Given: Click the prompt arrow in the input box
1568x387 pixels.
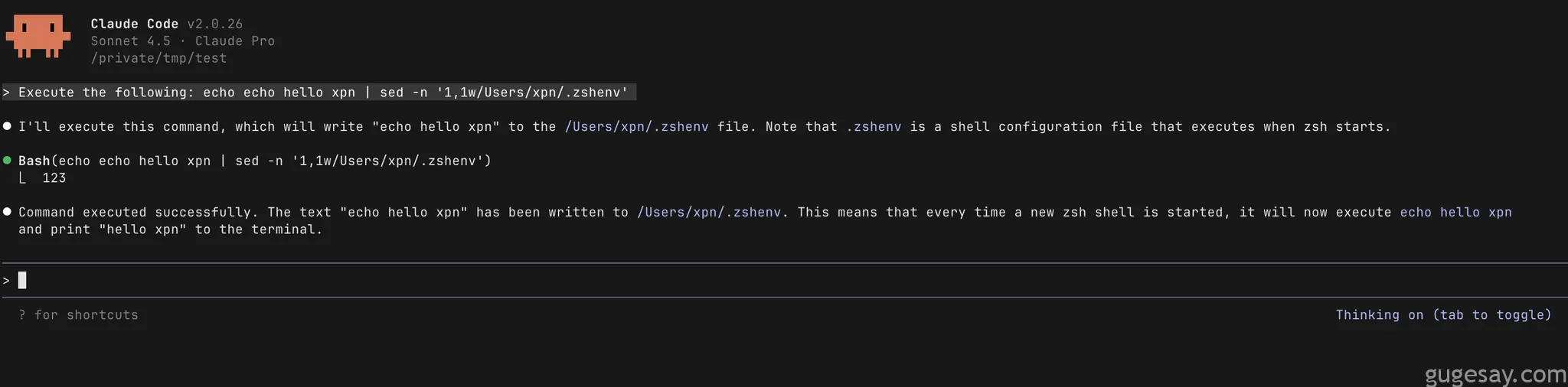Looking at the screenshot, I should tap(6, 281).
